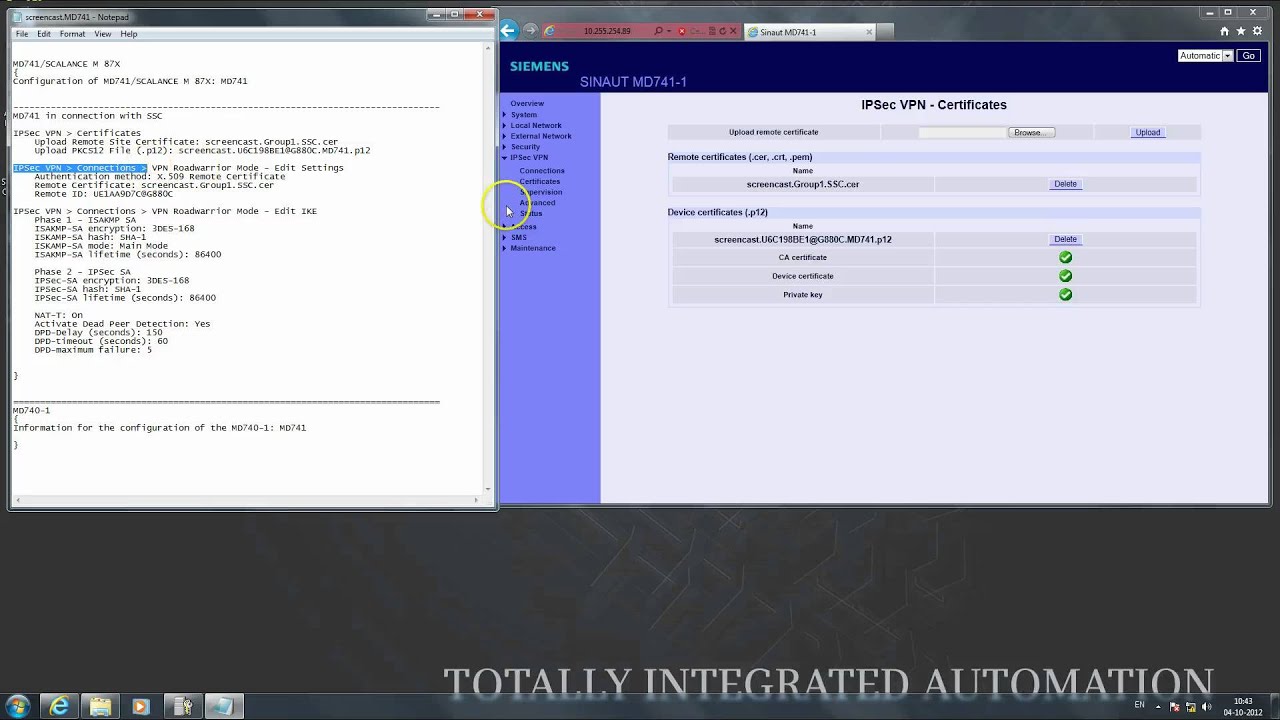Click the 'CA certificate' row label
This screenshot has width=1280, height=720.
tap(802, 257)
